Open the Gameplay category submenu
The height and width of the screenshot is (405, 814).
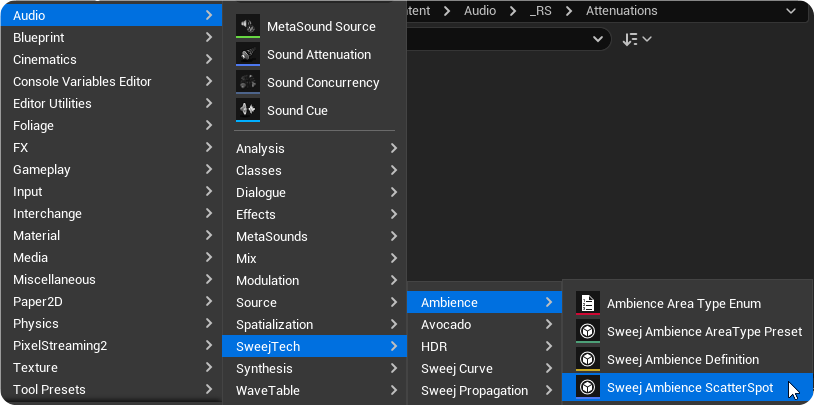(112, 169)
